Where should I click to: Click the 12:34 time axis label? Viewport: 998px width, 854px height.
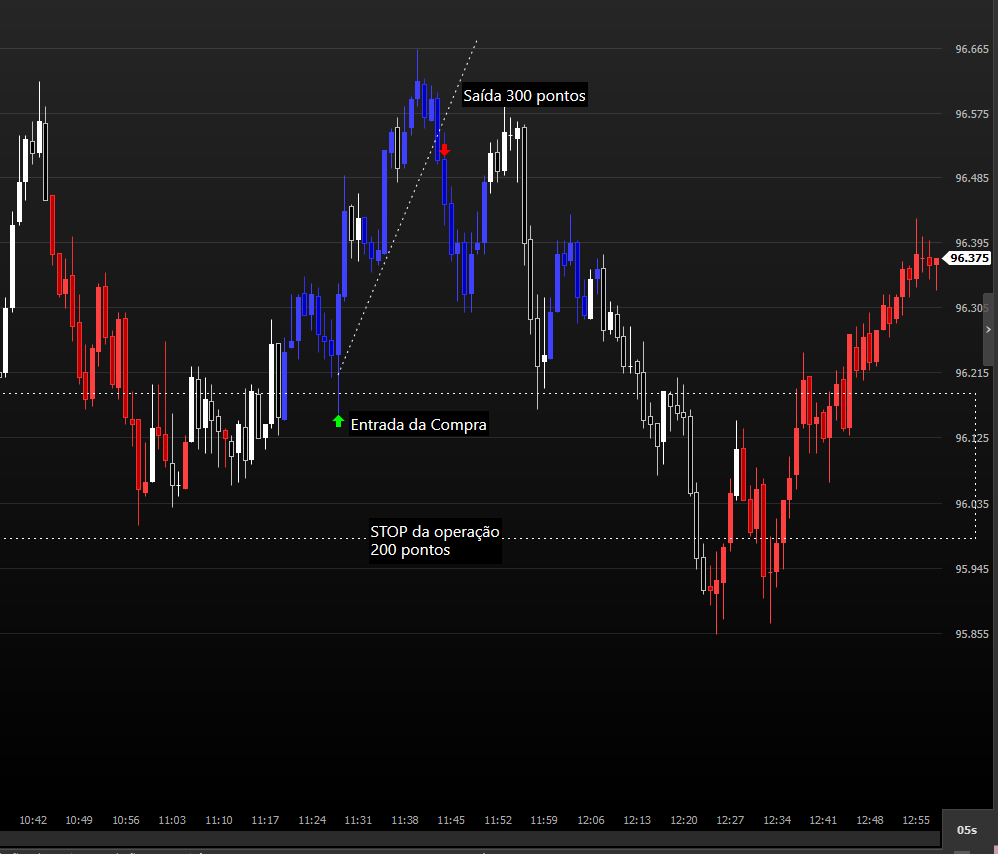point(777,820)
